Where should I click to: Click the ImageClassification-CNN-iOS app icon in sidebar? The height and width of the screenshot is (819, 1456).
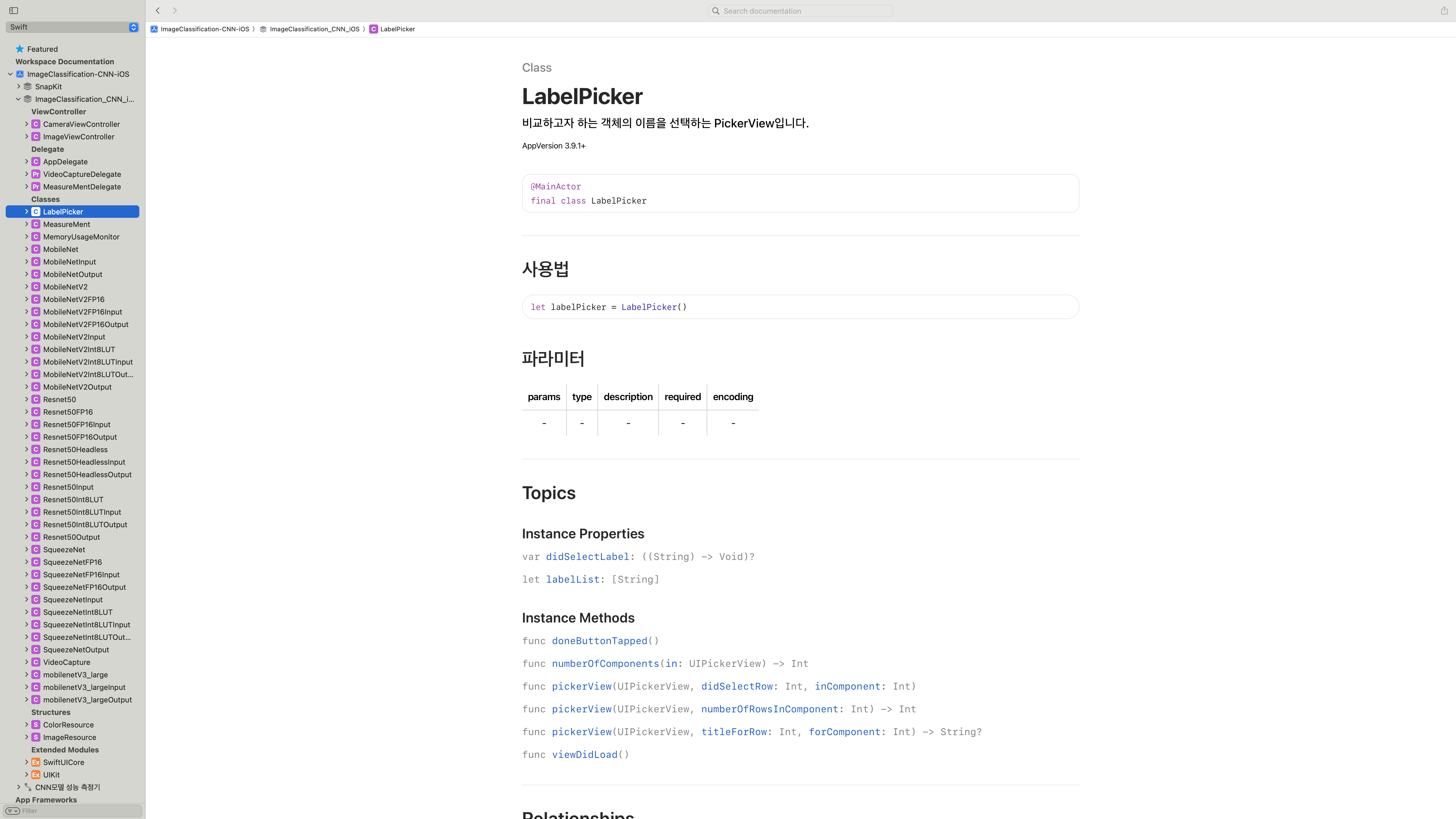20,74
